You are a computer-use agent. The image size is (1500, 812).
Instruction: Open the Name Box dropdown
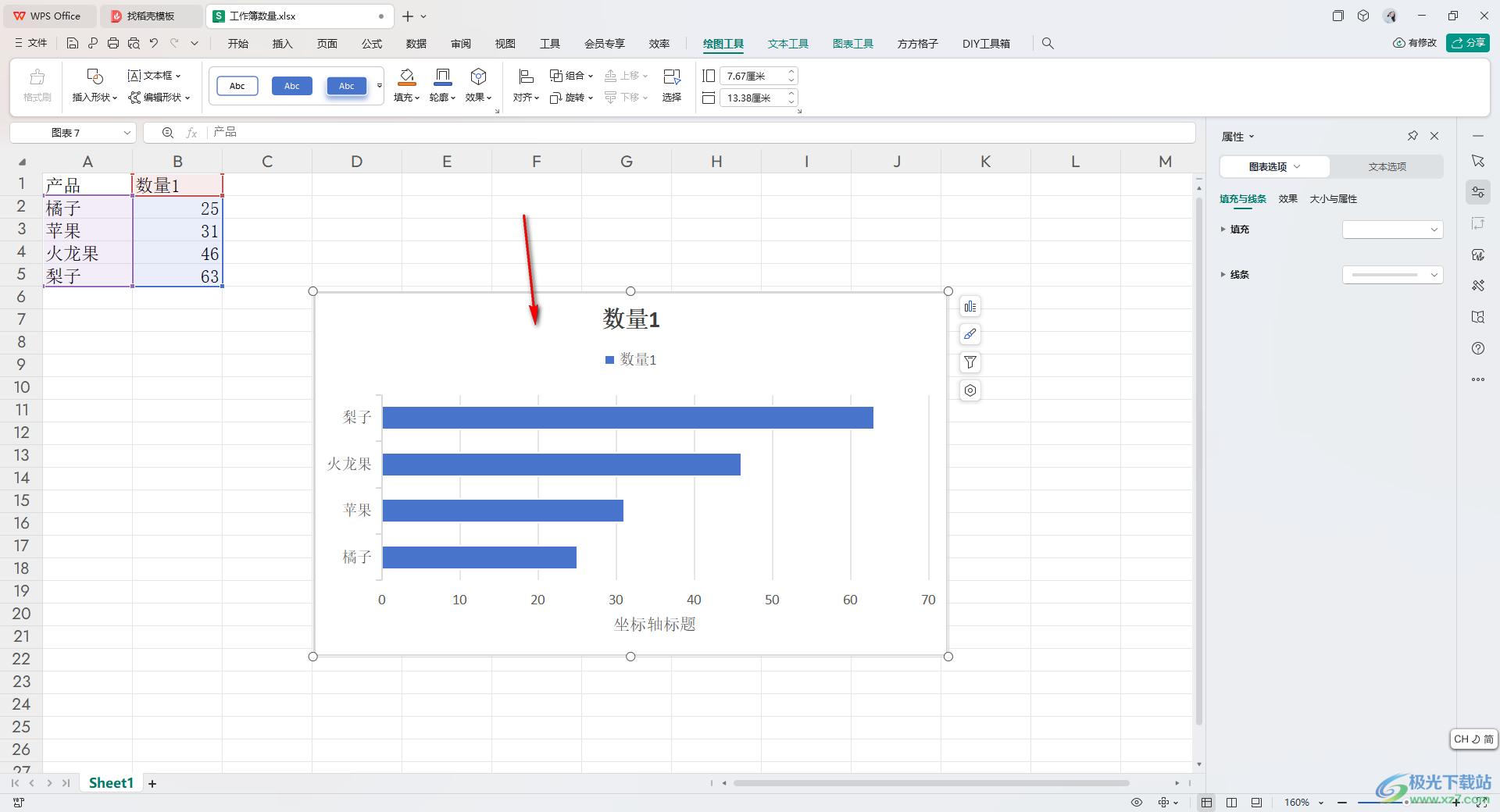click(127, 133)
